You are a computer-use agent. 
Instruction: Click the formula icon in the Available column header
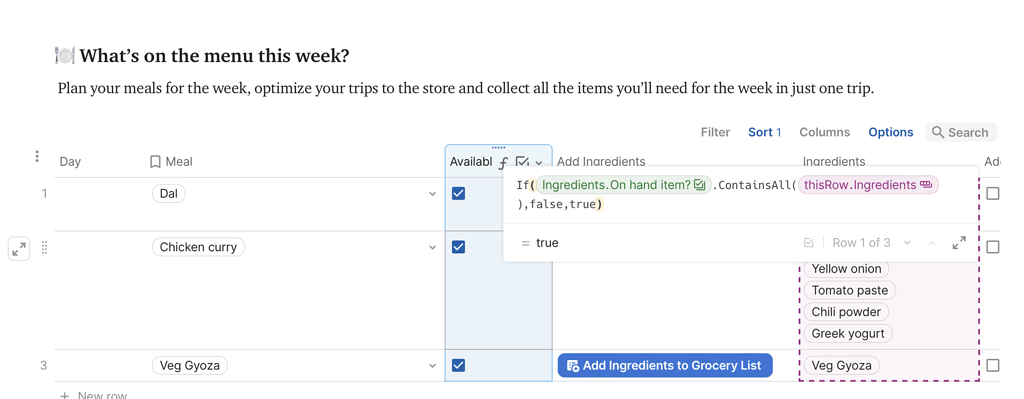503,163
